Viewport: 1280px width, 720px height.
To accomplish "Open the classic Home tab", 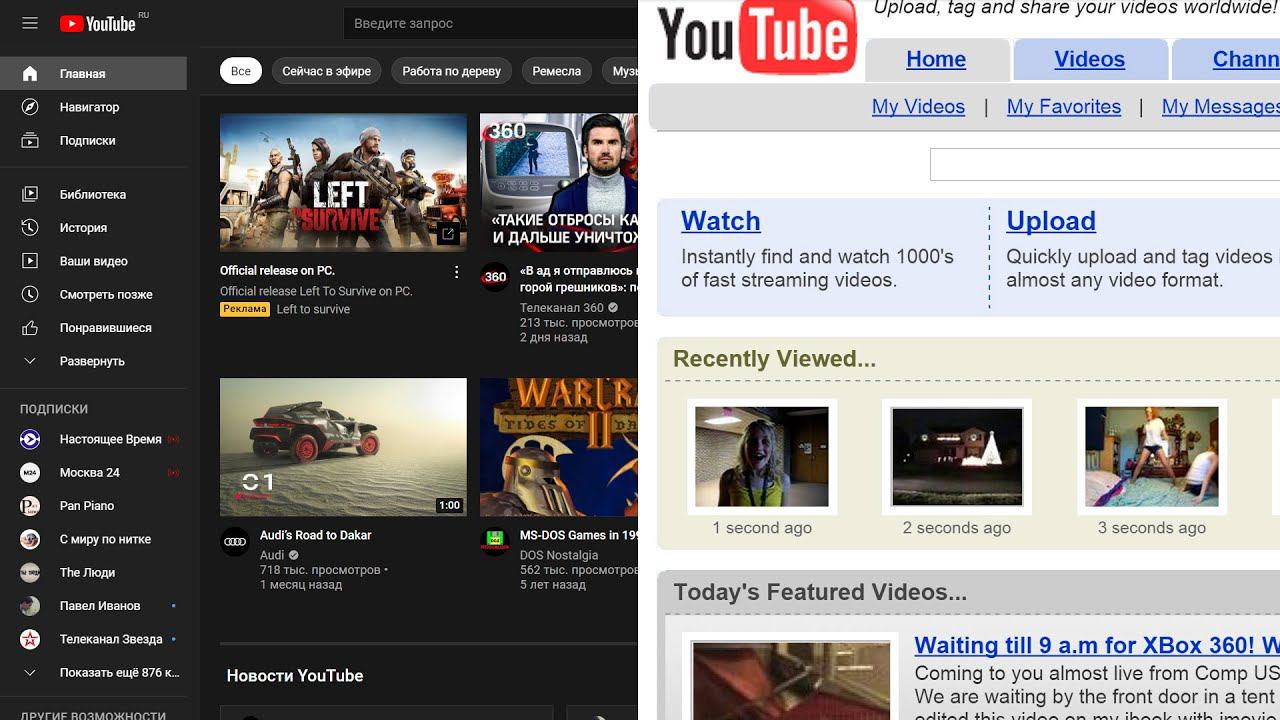I will pyautogui.click(x=936, y=59).
